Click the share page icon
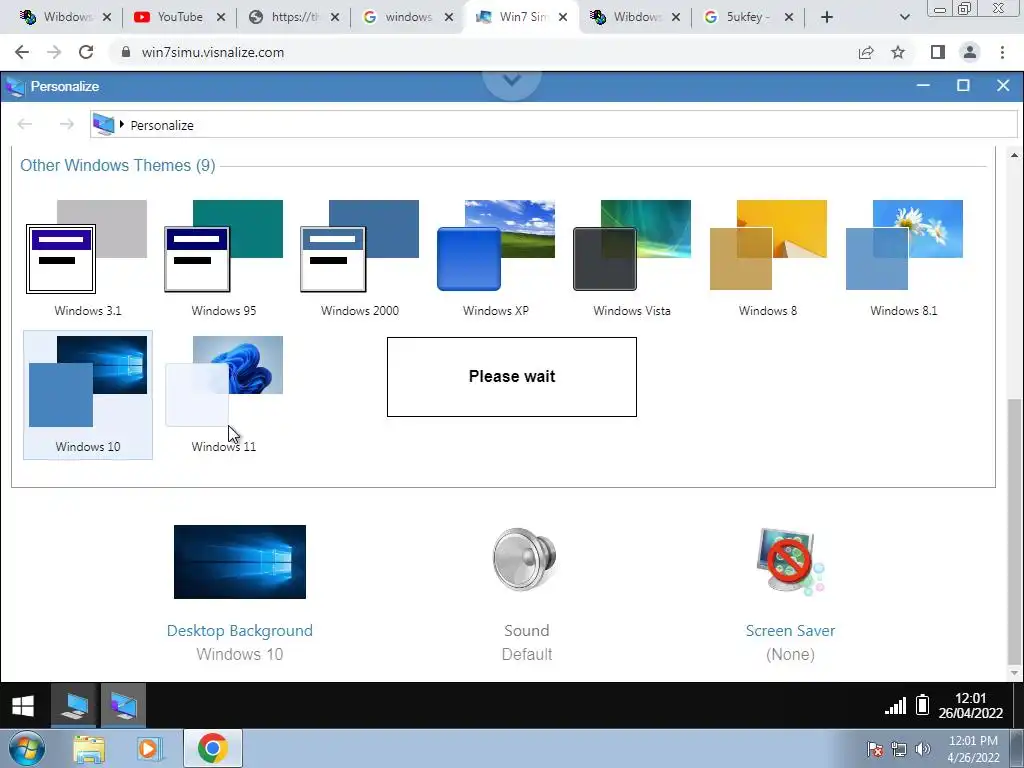The height and width of the screenshot is (768, 1024). 866,52
